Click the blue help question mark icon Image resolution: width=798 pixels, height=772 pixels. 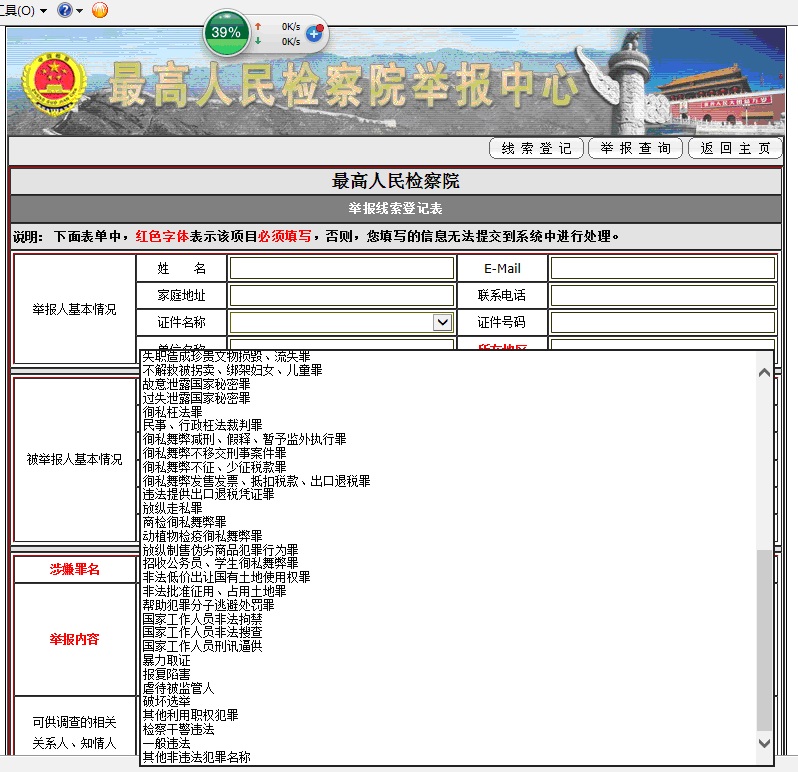point(64,10)
